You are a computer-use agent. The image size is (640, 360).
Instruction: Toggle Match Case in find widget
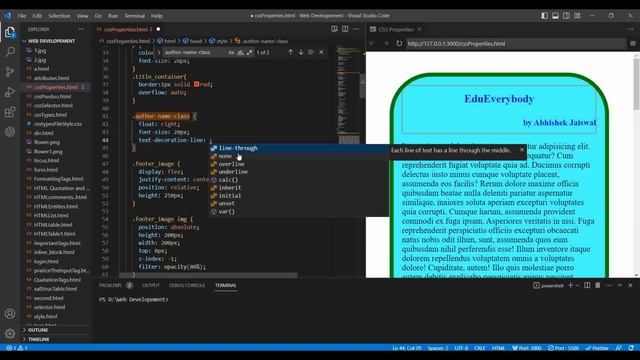point(231,52)
